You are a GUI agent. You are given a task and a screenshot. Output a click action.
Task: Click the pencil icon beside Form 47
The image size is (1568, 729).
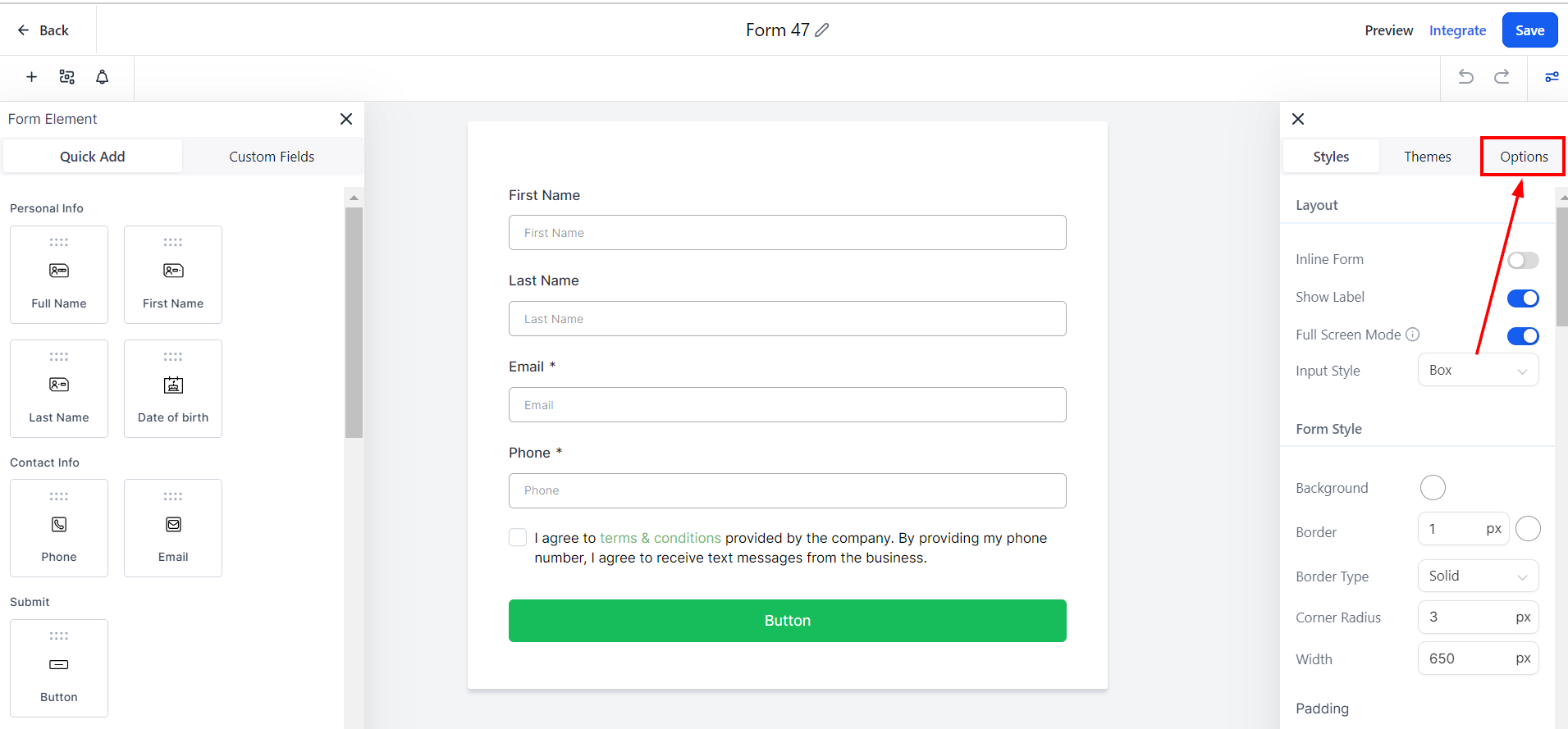coord(822,30)
